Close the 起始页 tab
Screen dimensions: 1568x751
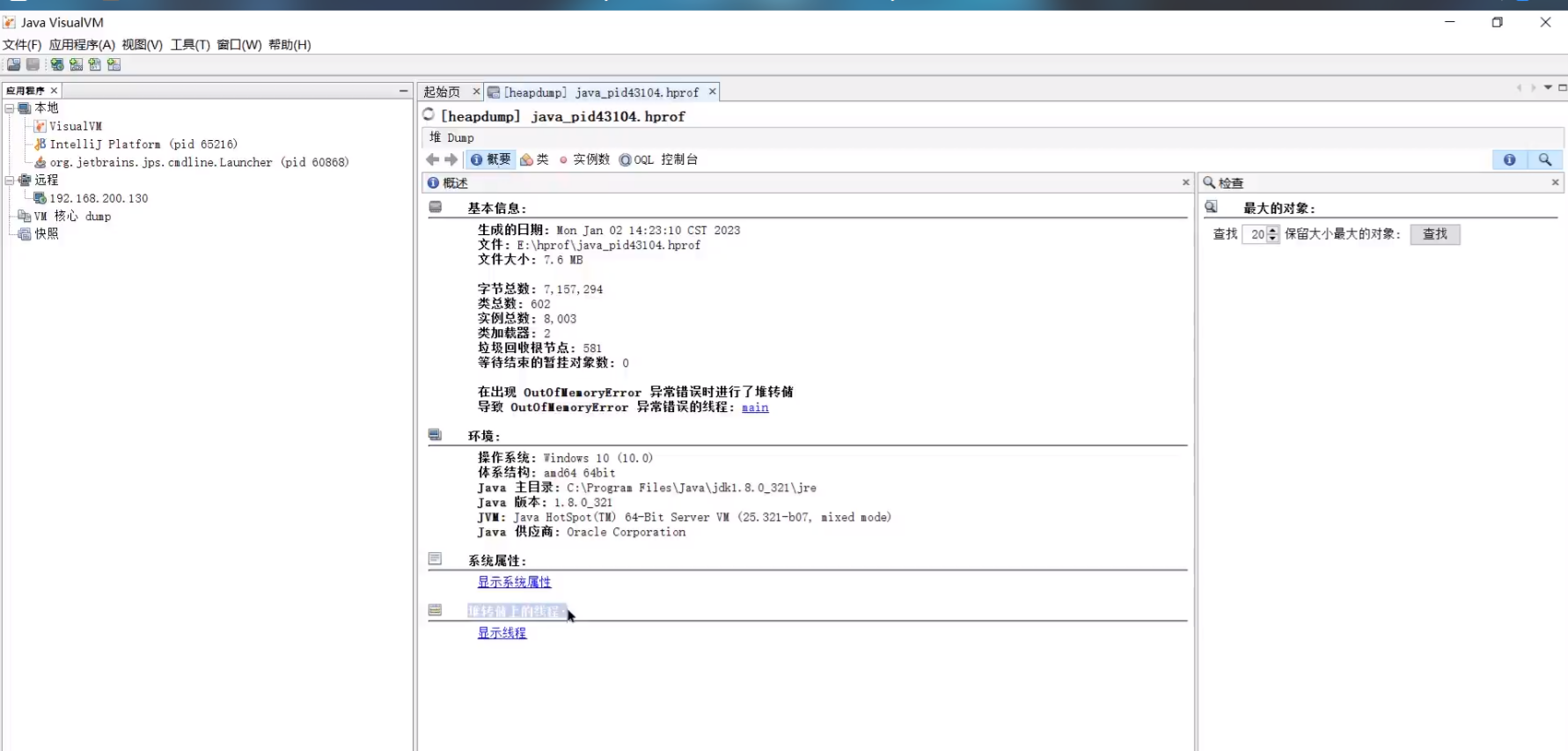(476, 92)
